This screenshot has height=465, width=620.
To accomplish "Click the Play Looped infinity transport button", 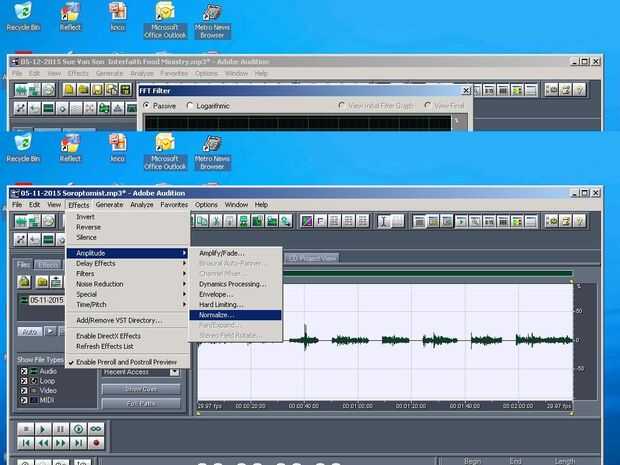I will pos(96,429).
